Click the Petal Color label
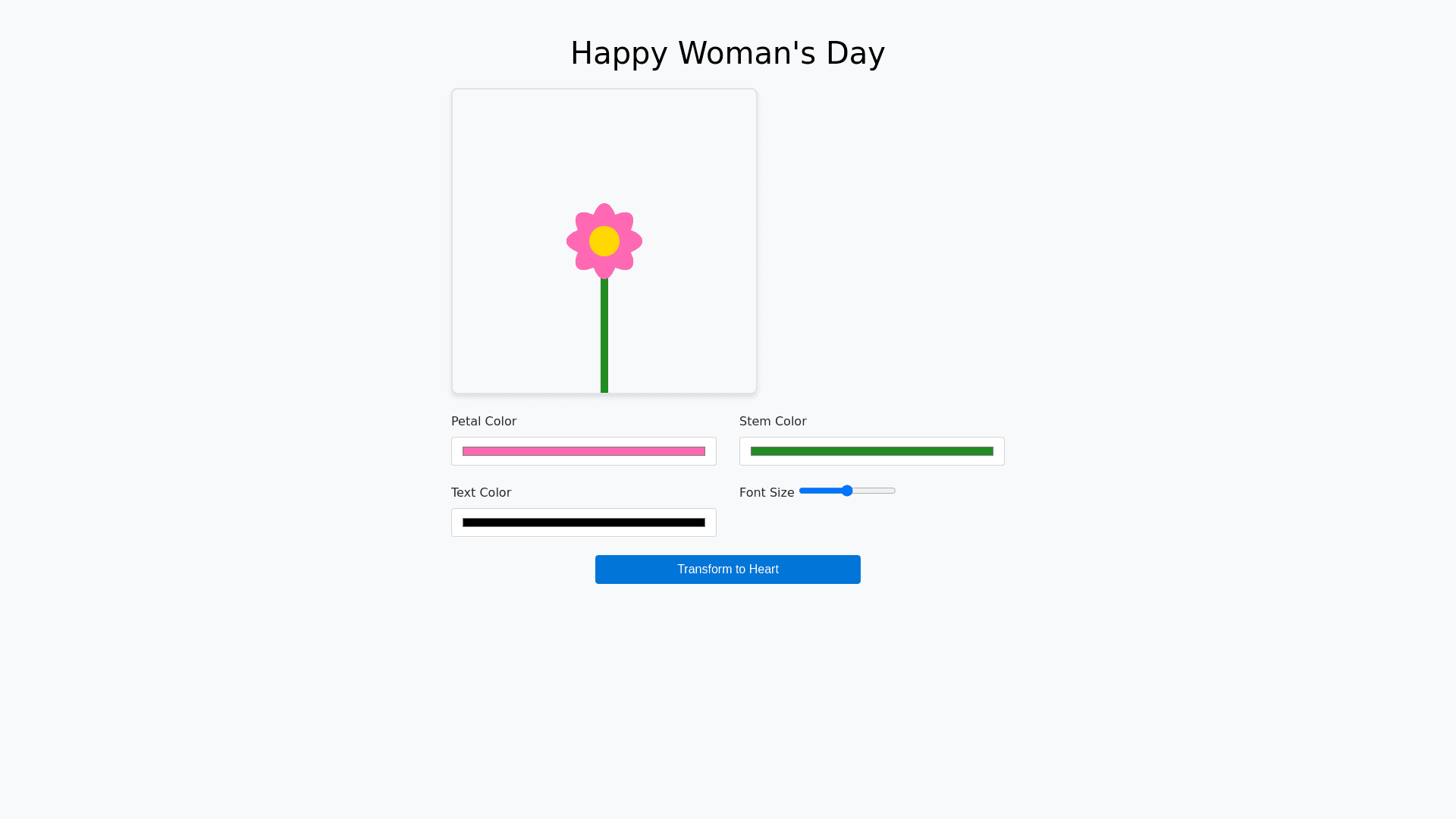 [484, 421]
